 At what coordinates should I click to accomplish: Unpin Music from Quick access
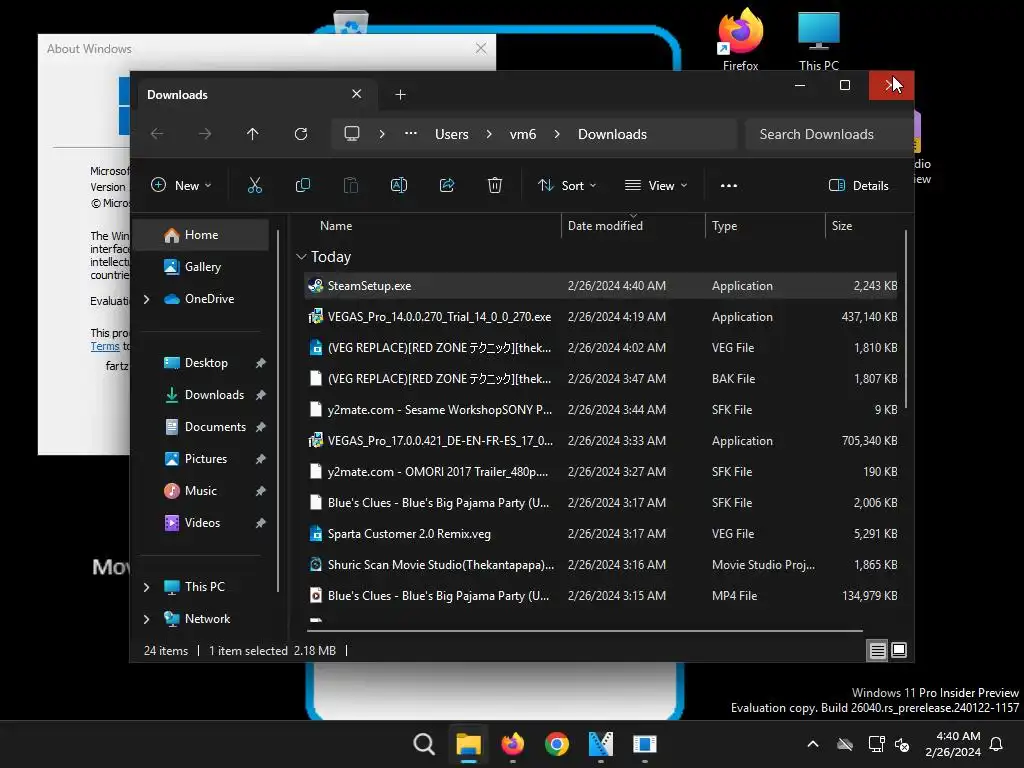(x=261, y=491)
